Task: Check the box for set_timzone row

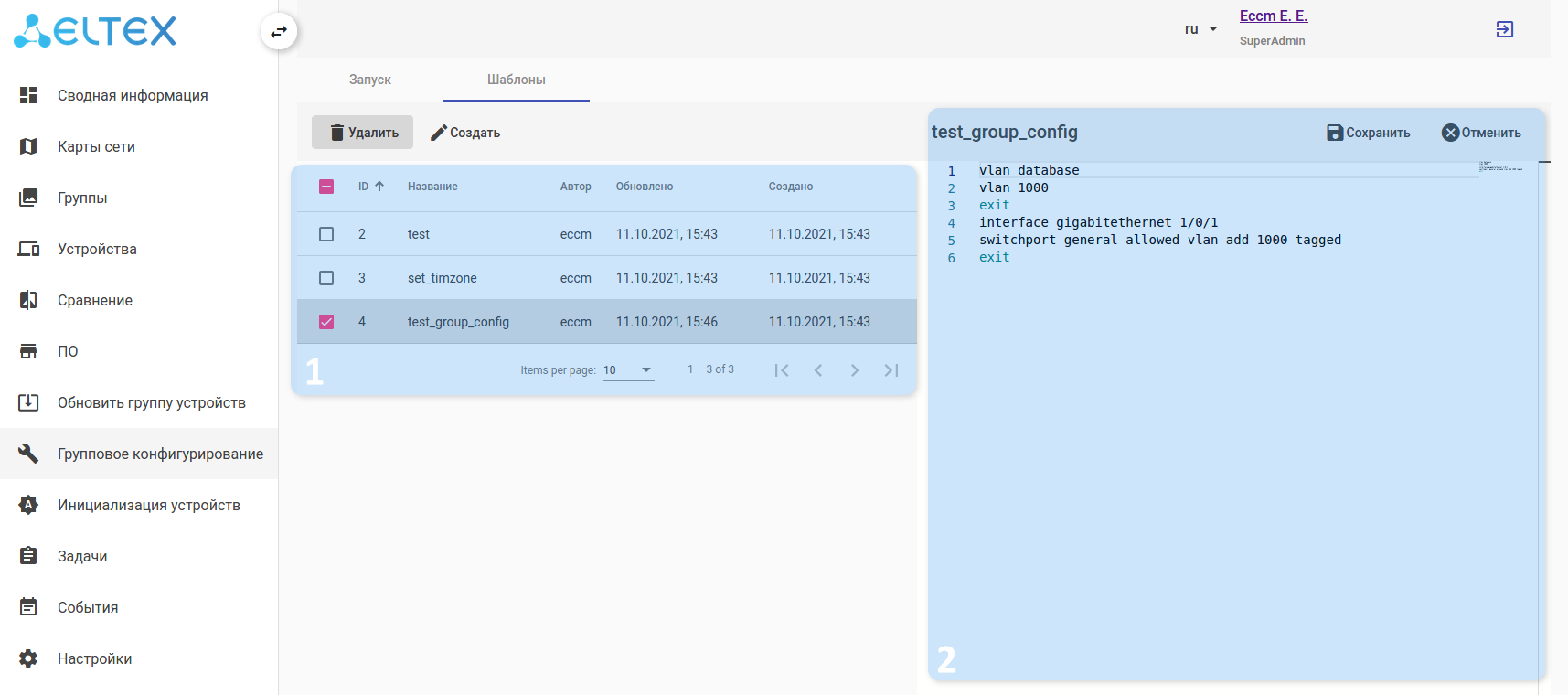Action: [x=326, y=278]
